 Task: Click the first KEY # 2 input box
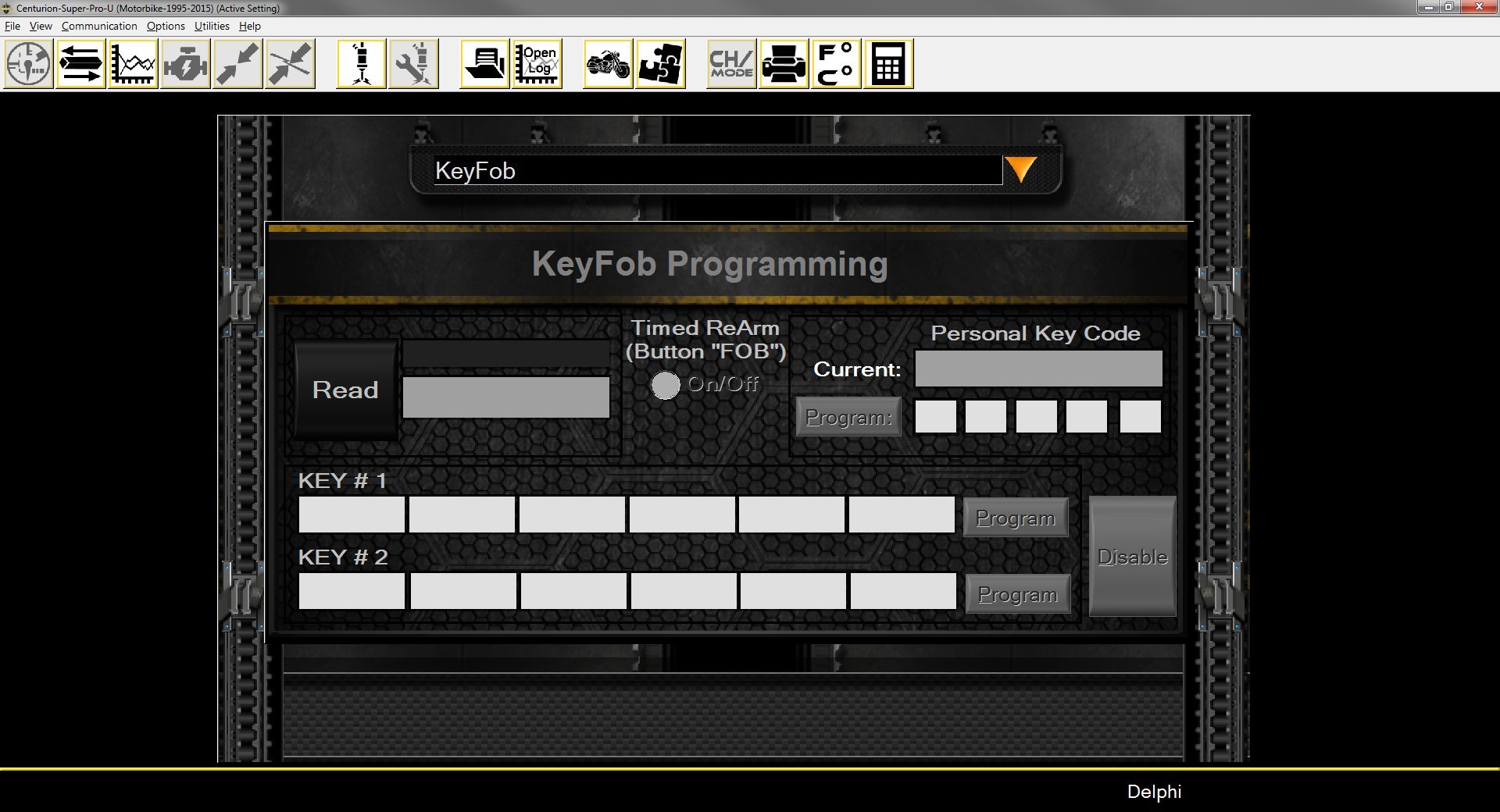pos(352,591)
